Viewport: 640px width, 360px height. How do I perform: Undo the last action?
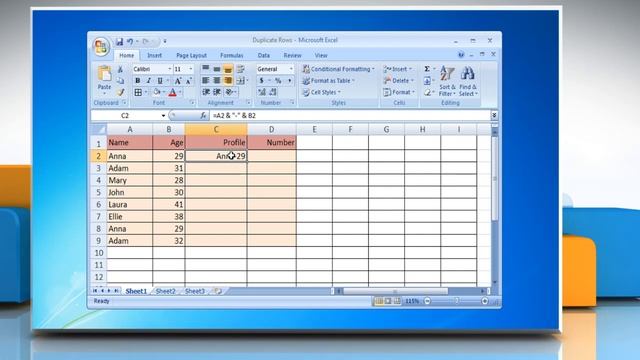130,41
